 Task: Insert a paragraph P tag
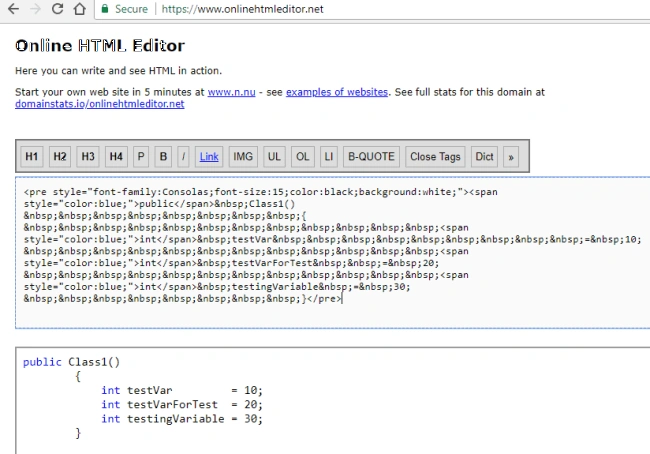[x=141, y=157]
